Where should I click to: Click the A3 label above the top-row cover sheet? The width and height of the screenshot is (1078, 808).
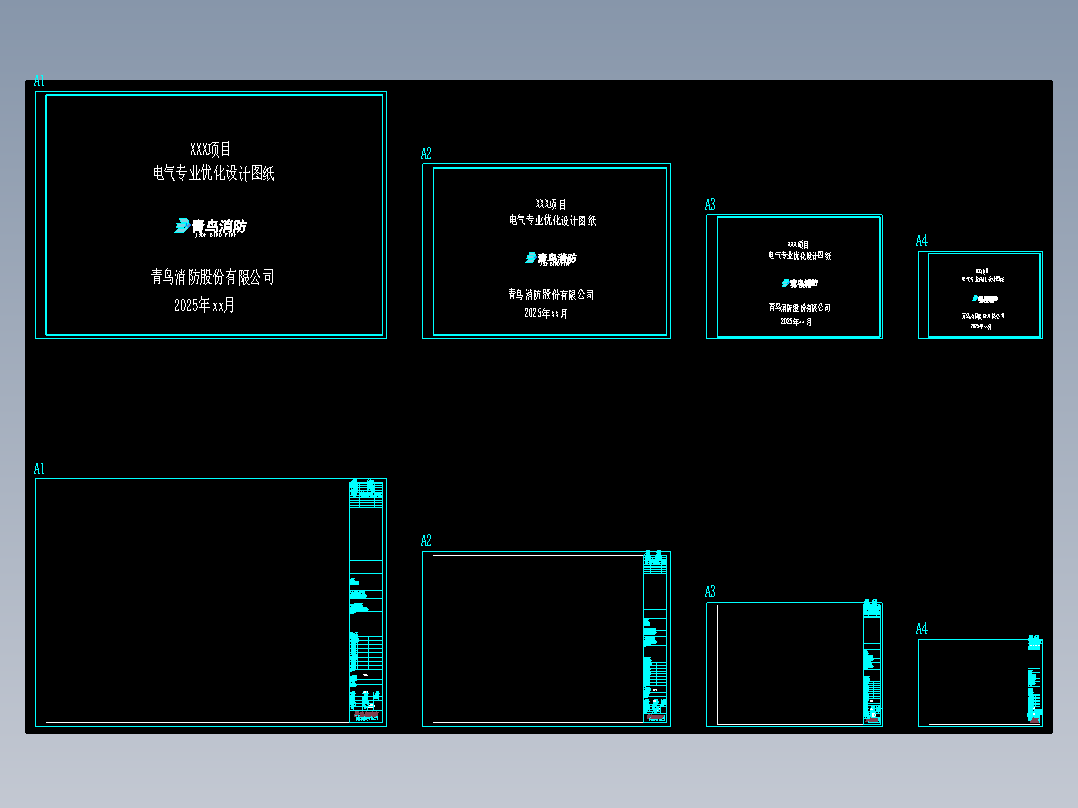(710, 204)
